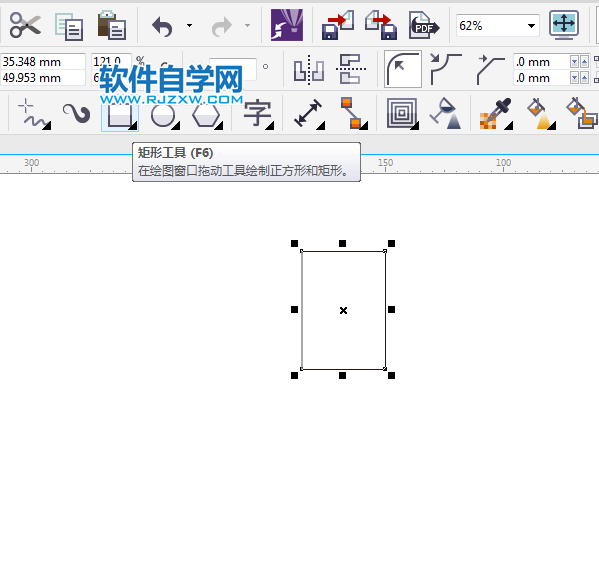Toggle chamfered corner type
The image size is (599, 561).
(x=491, y=69)
